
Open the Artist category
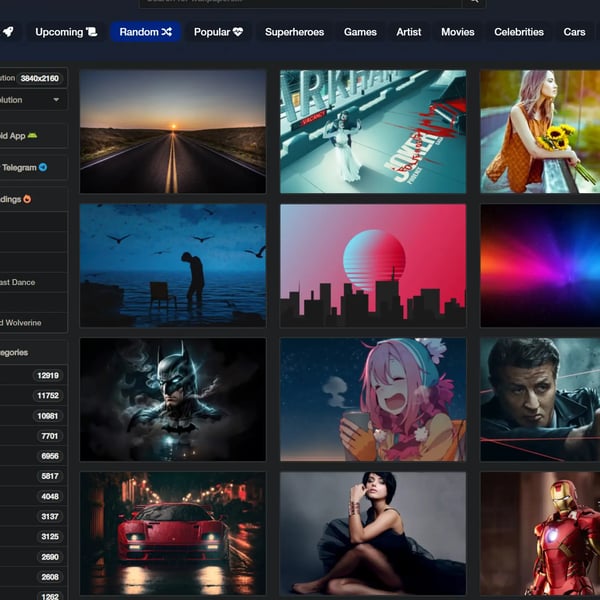[409, 32]
